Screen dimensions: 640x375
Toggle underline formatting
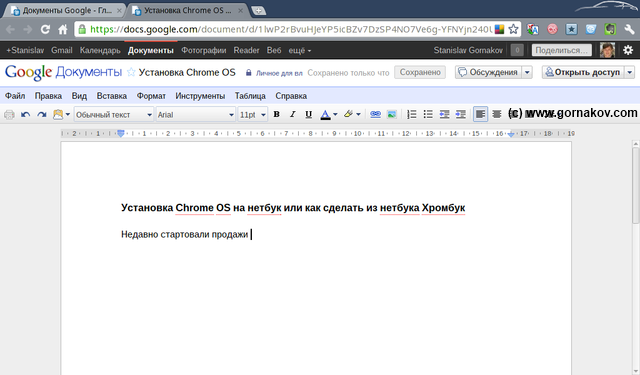[x=309, y=115]
